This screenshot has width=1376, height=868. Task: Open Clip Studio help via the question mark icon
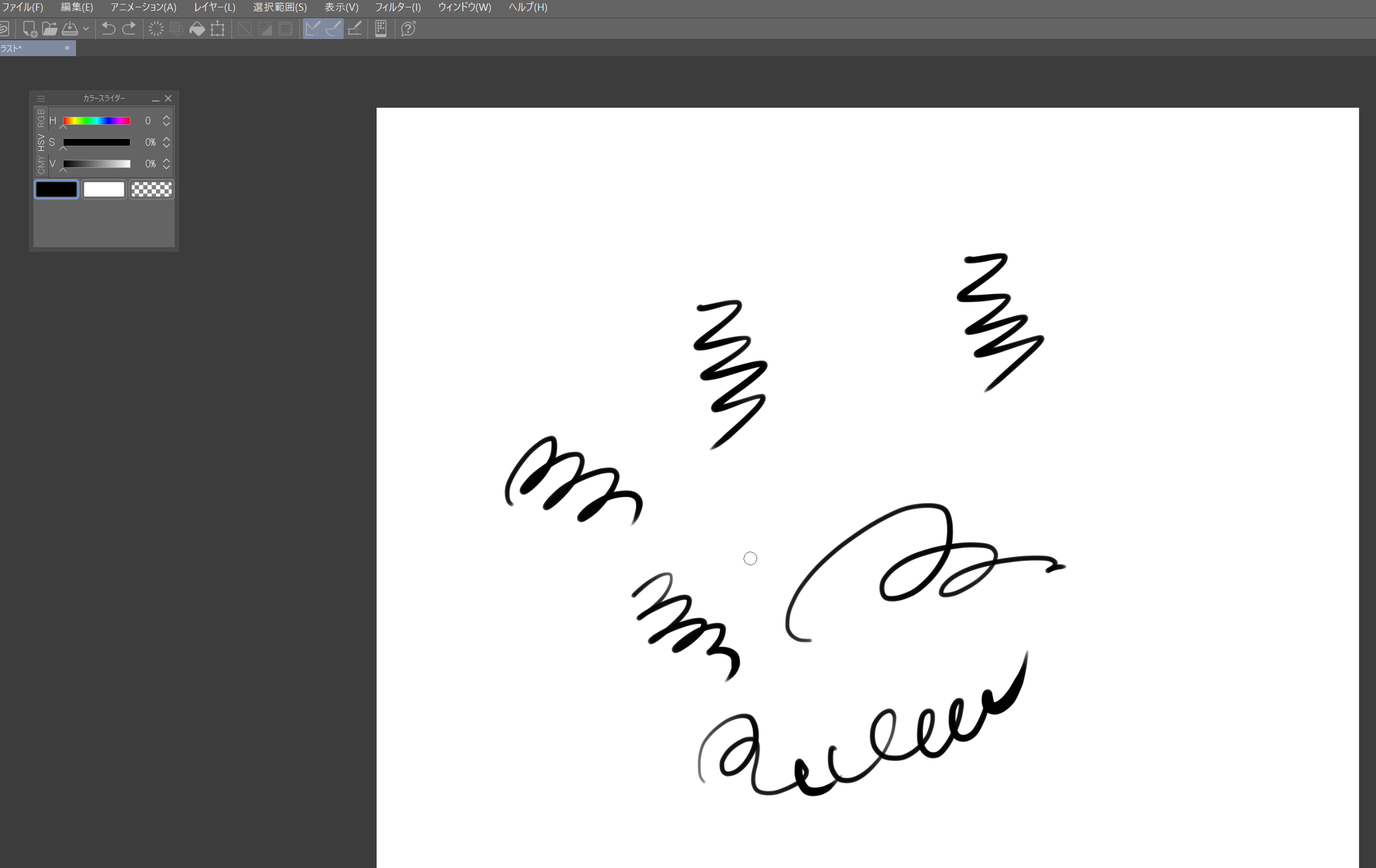pos(407,28)
